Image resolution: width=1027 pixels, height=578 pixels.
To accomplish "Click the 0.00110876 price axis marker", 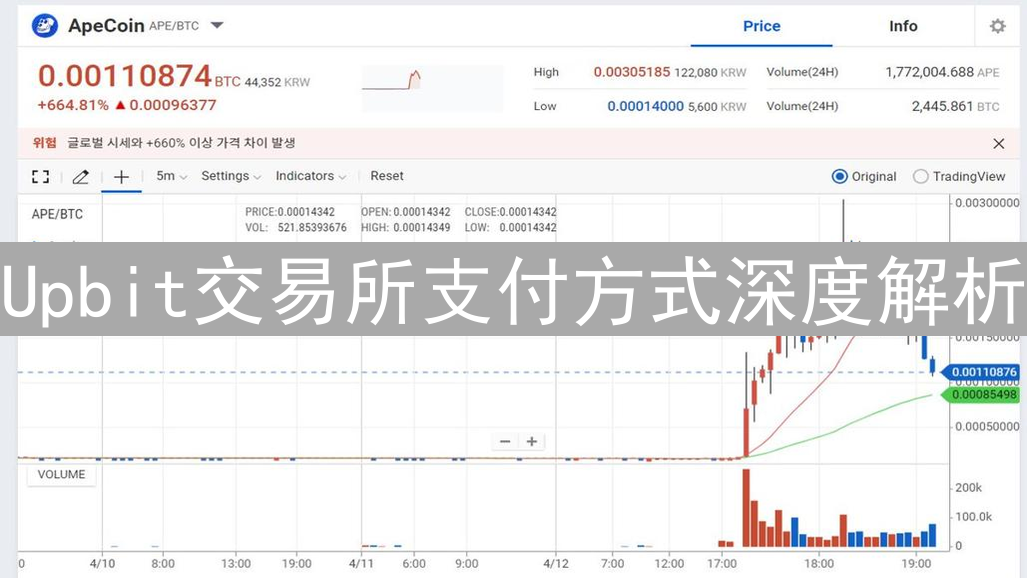I will click(x=980, y=372).
